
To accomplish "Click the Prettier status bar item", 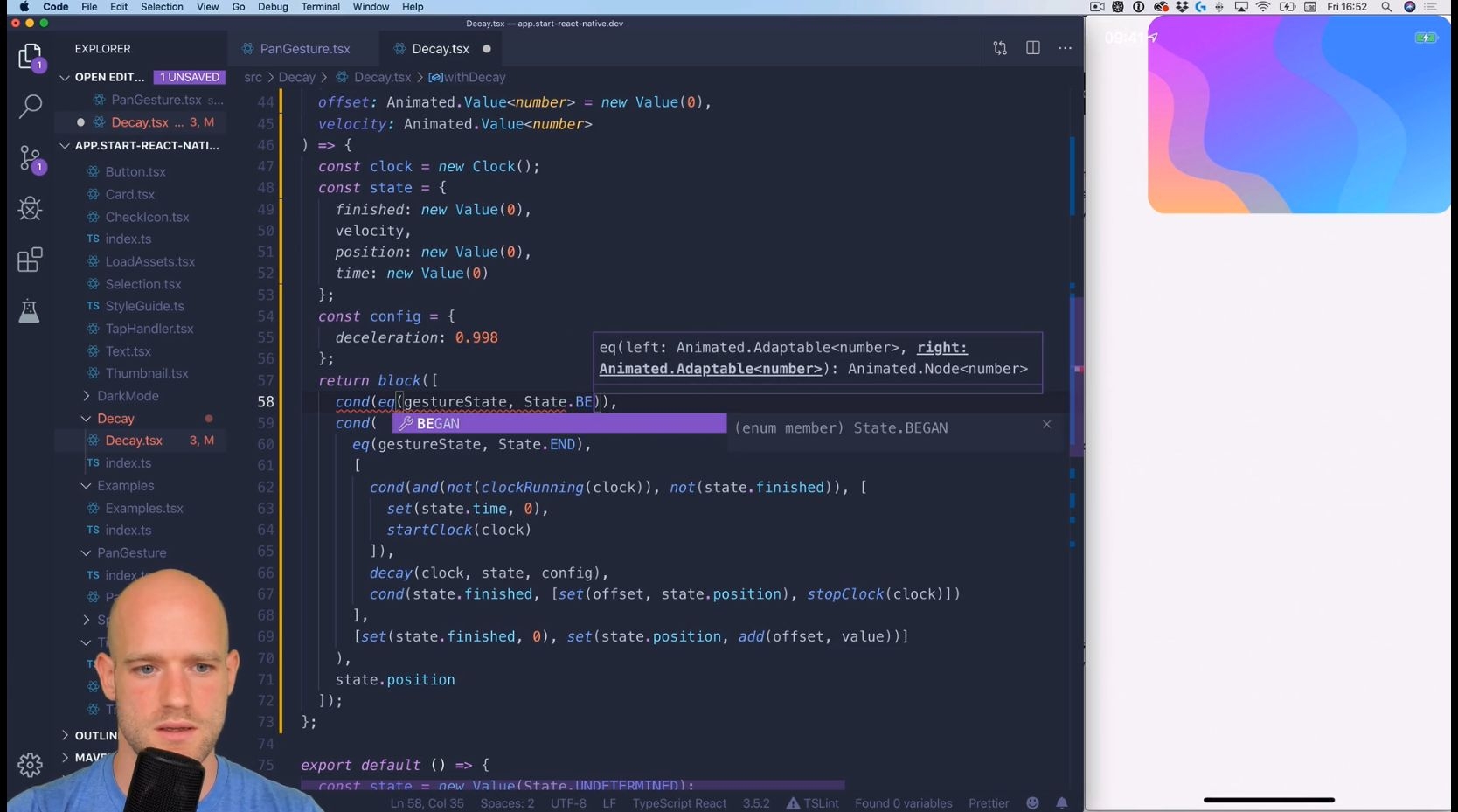I will [989, 803].
